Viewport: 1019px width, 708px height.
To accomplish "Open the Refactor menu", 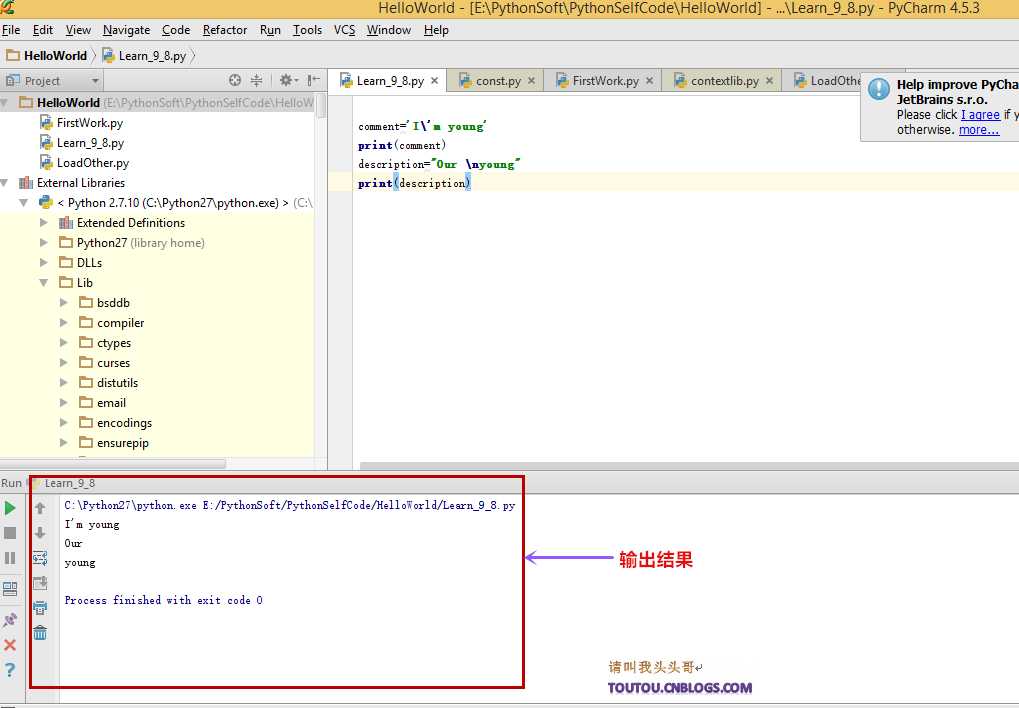I will [225, 30].
